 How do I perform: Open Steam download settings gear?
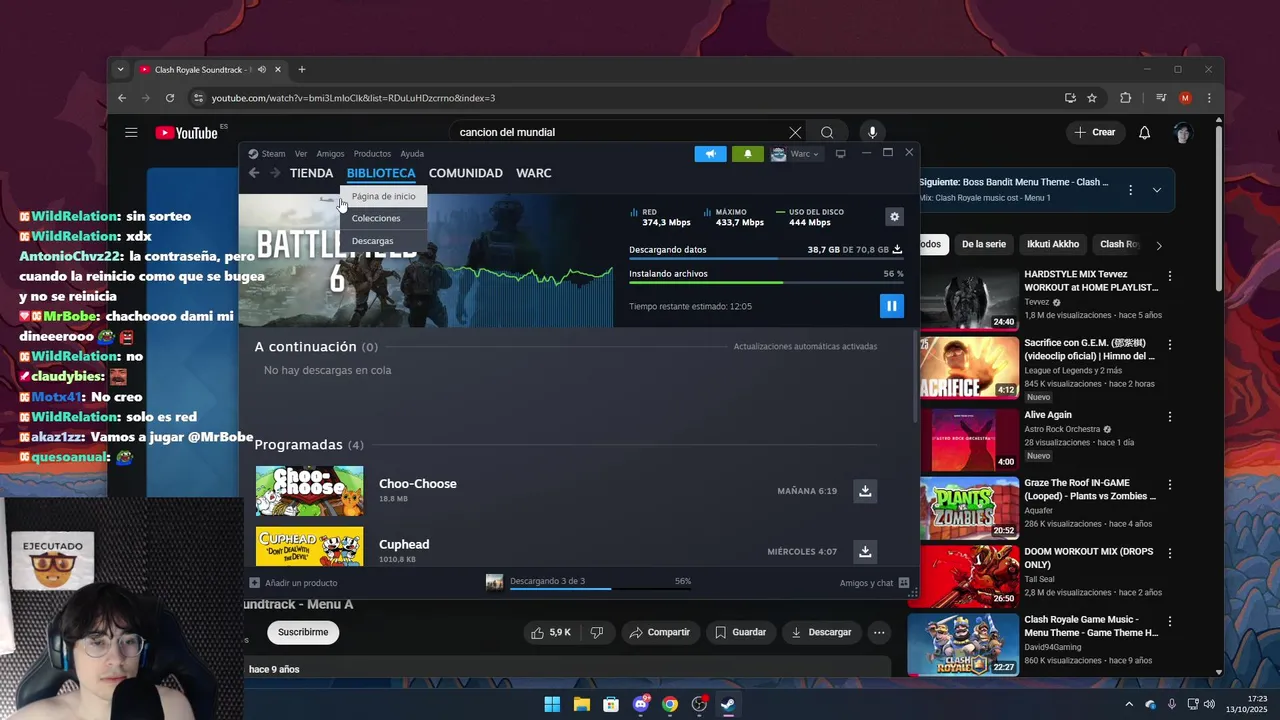point(894,216)
